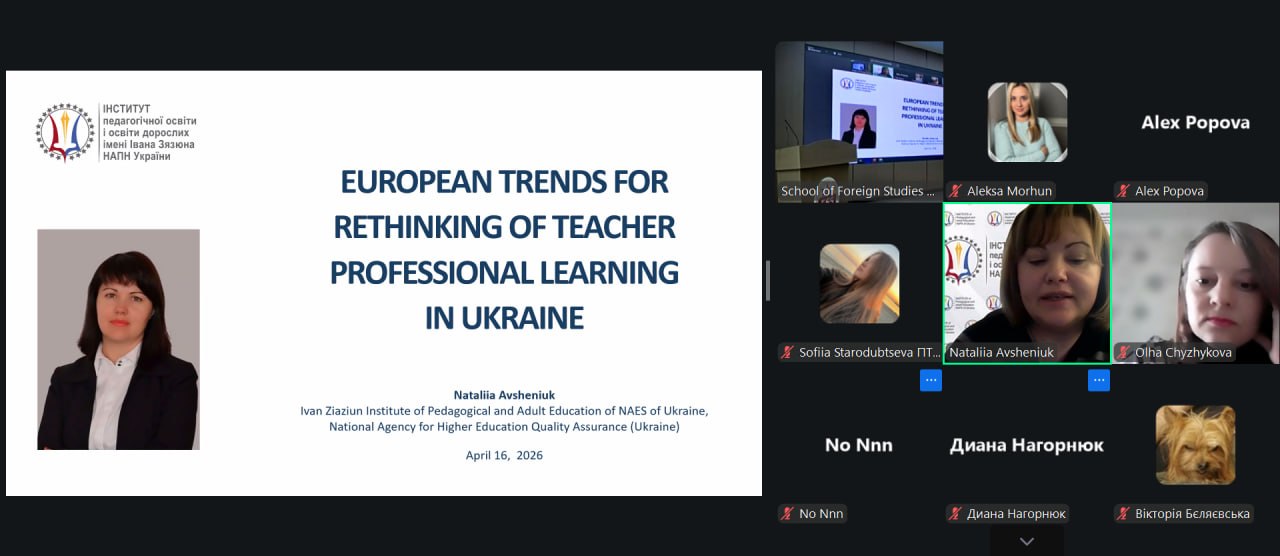The image size is (1280, 556).
Task: Click Olha Chyzhykova's muted microphone icon
Action: coord(1125,352)
